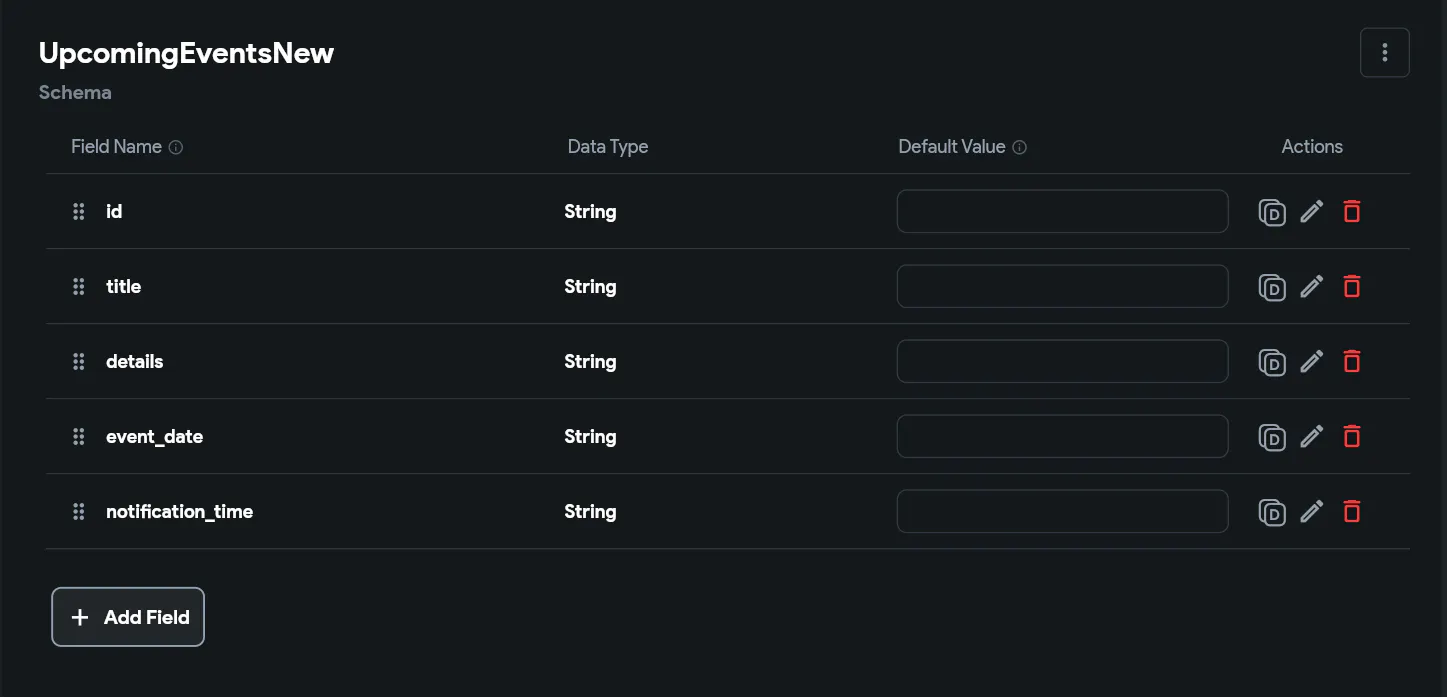Edit the details field
1447x697 pixels.
coord(1312,361)
